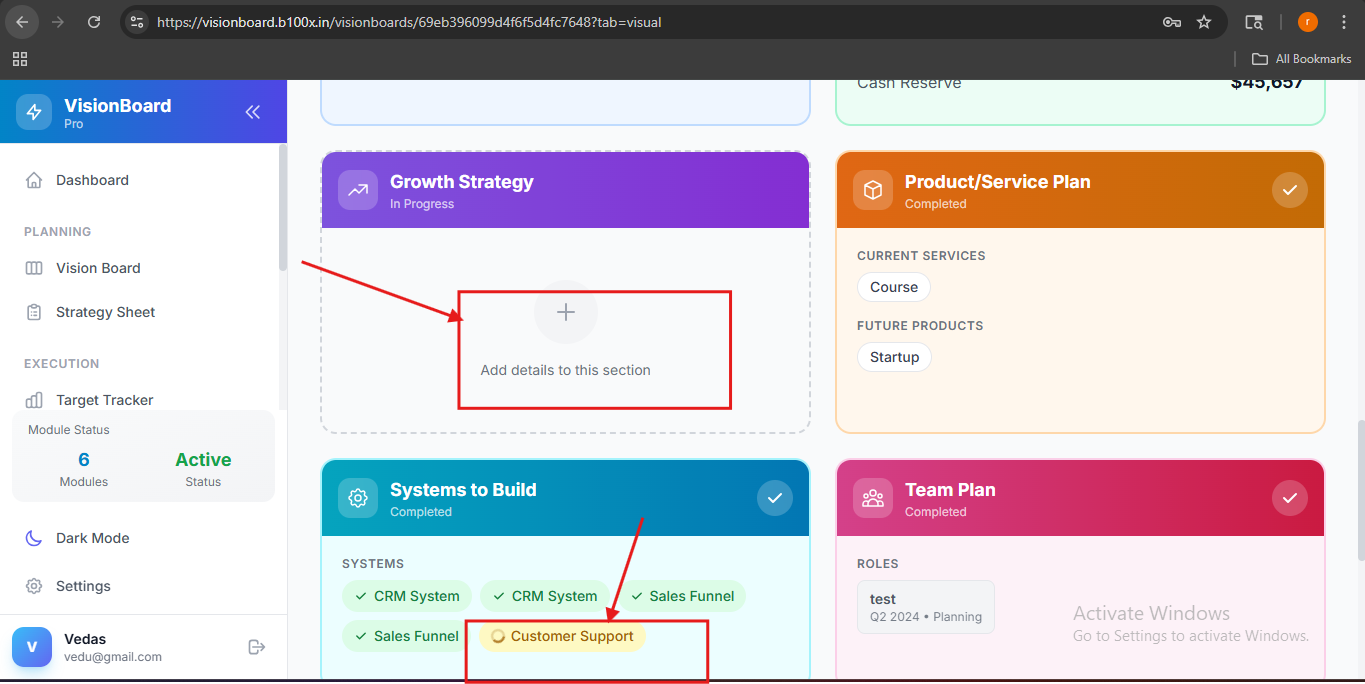Open site information icon in address bar
Viewport: 1365px width, 684px height.
138,22
